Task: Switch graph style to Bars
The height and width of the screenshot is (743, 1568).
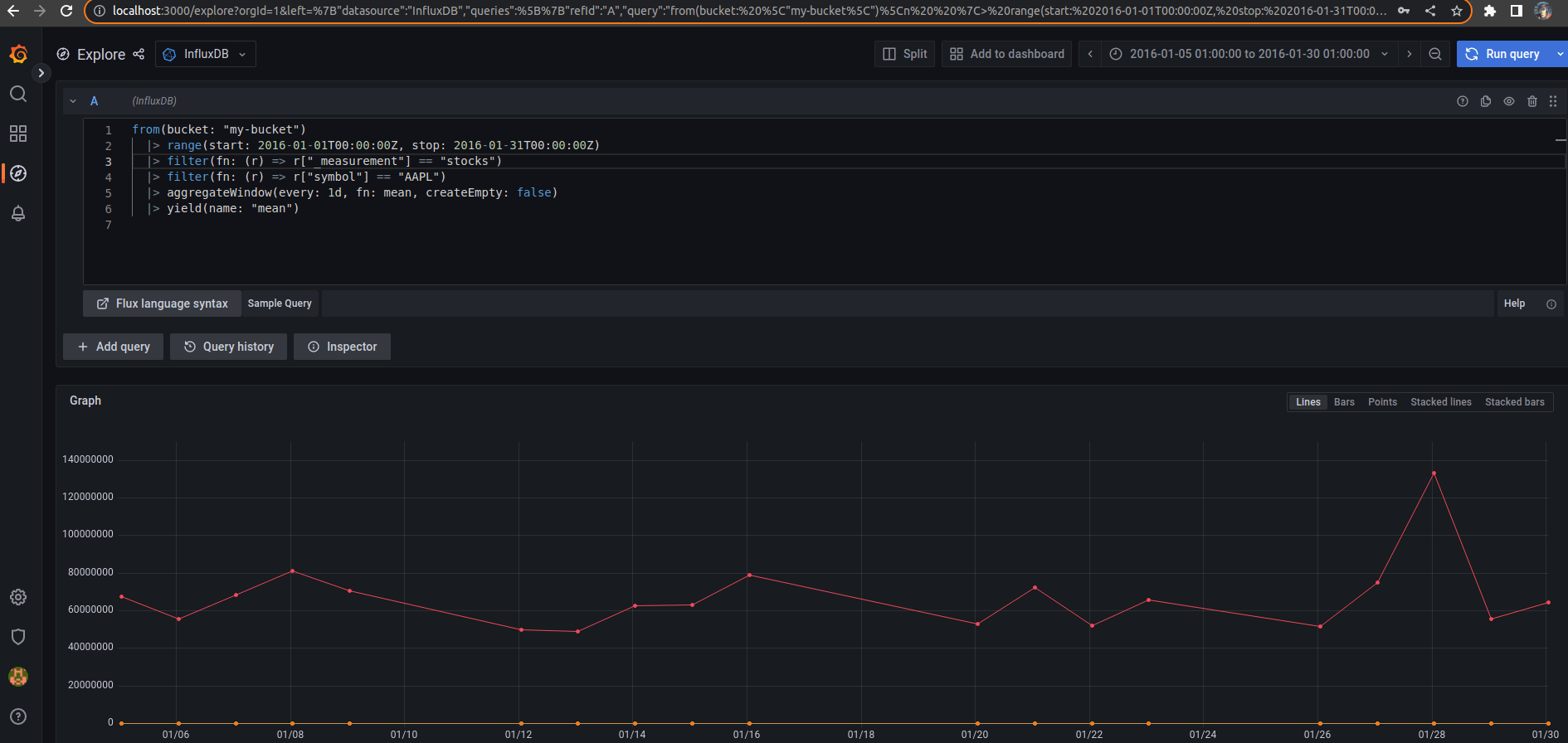Action: tap(1344, 402)
